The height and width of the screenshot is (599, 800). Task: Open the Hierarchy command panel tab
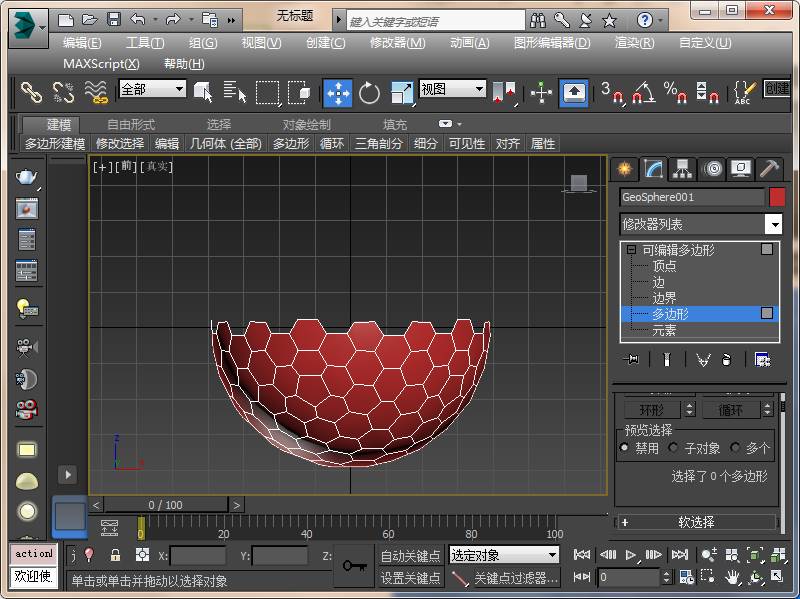pos(682,168)
